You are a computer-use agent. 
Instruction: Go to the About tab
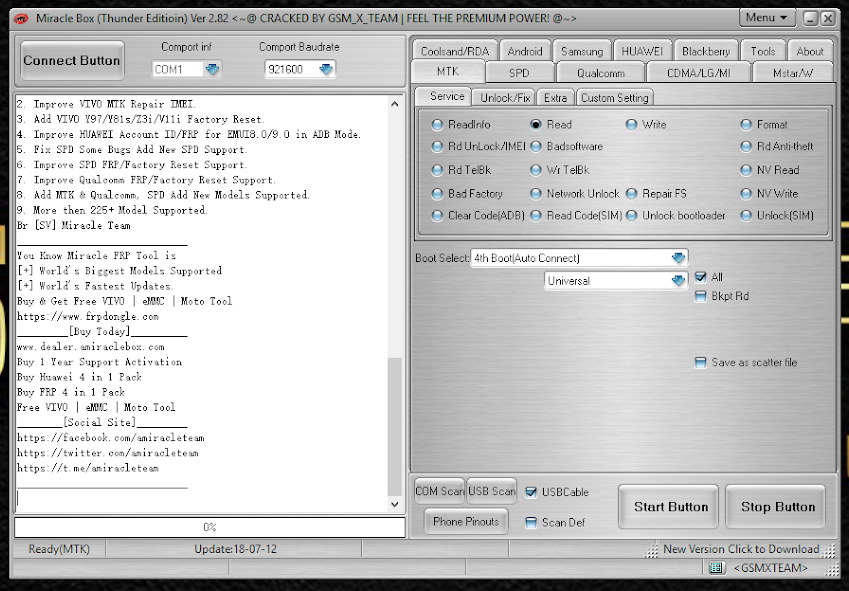coord(809,51)
